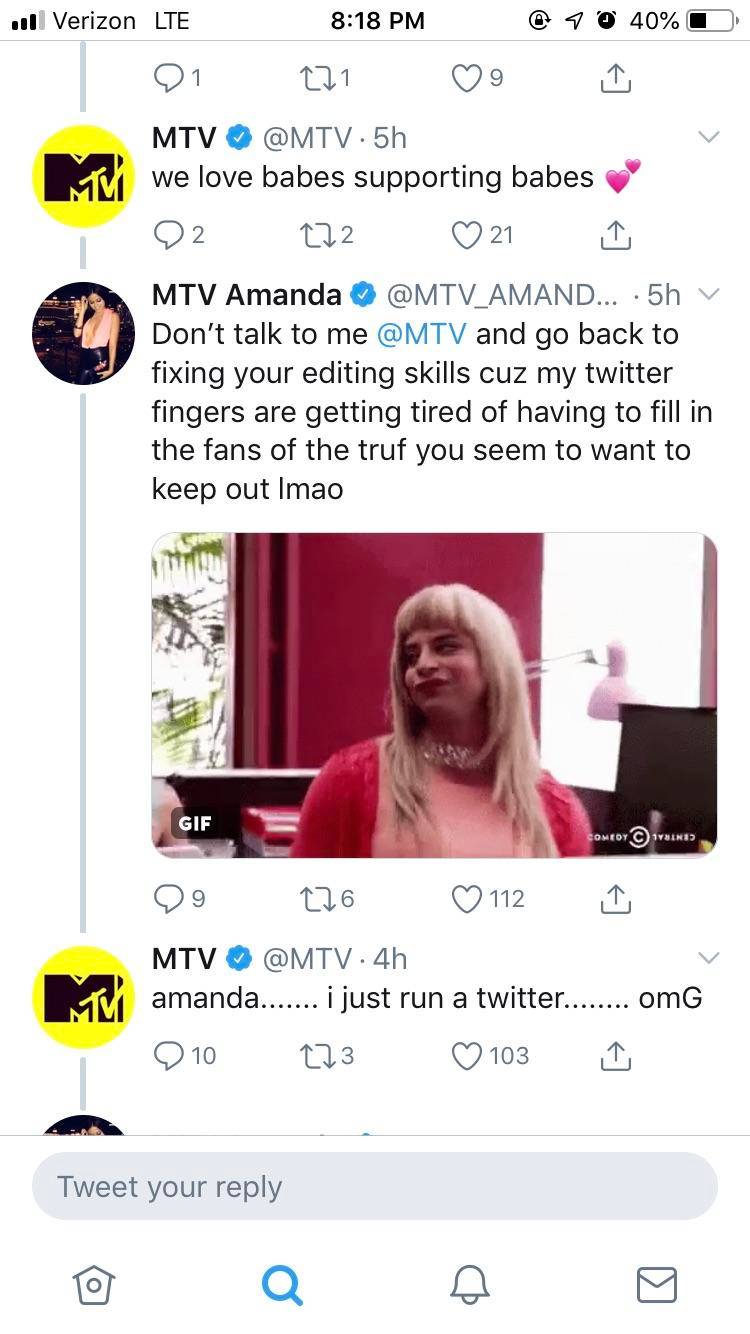
Task: Share MTV Amanda's tweet via share icon
Action: (x=617, y=899)
